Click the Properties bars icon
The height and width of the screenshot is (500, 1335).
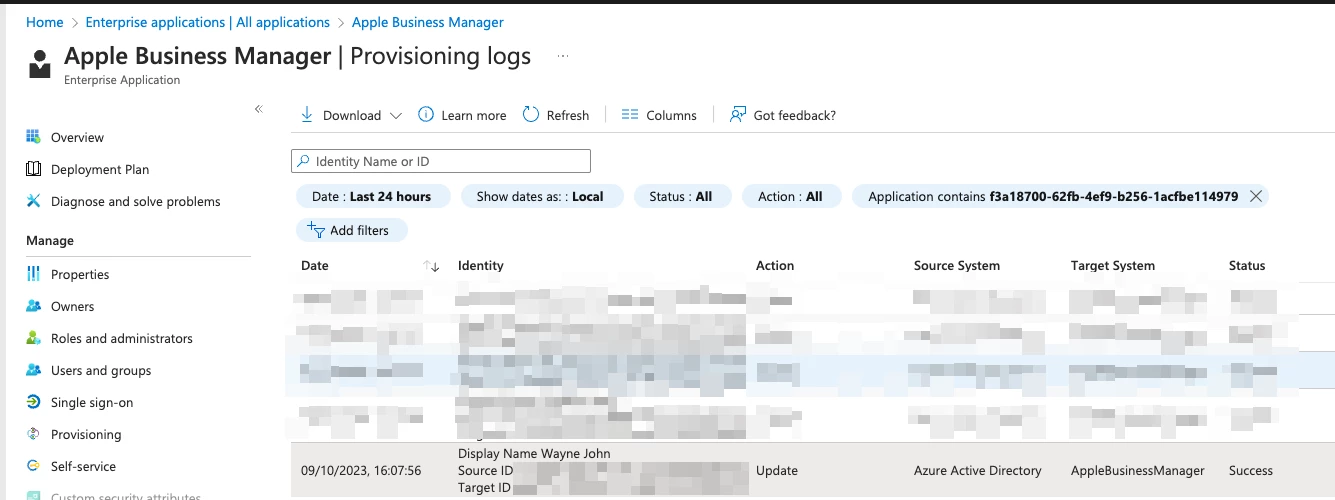[x=33, y=274]
